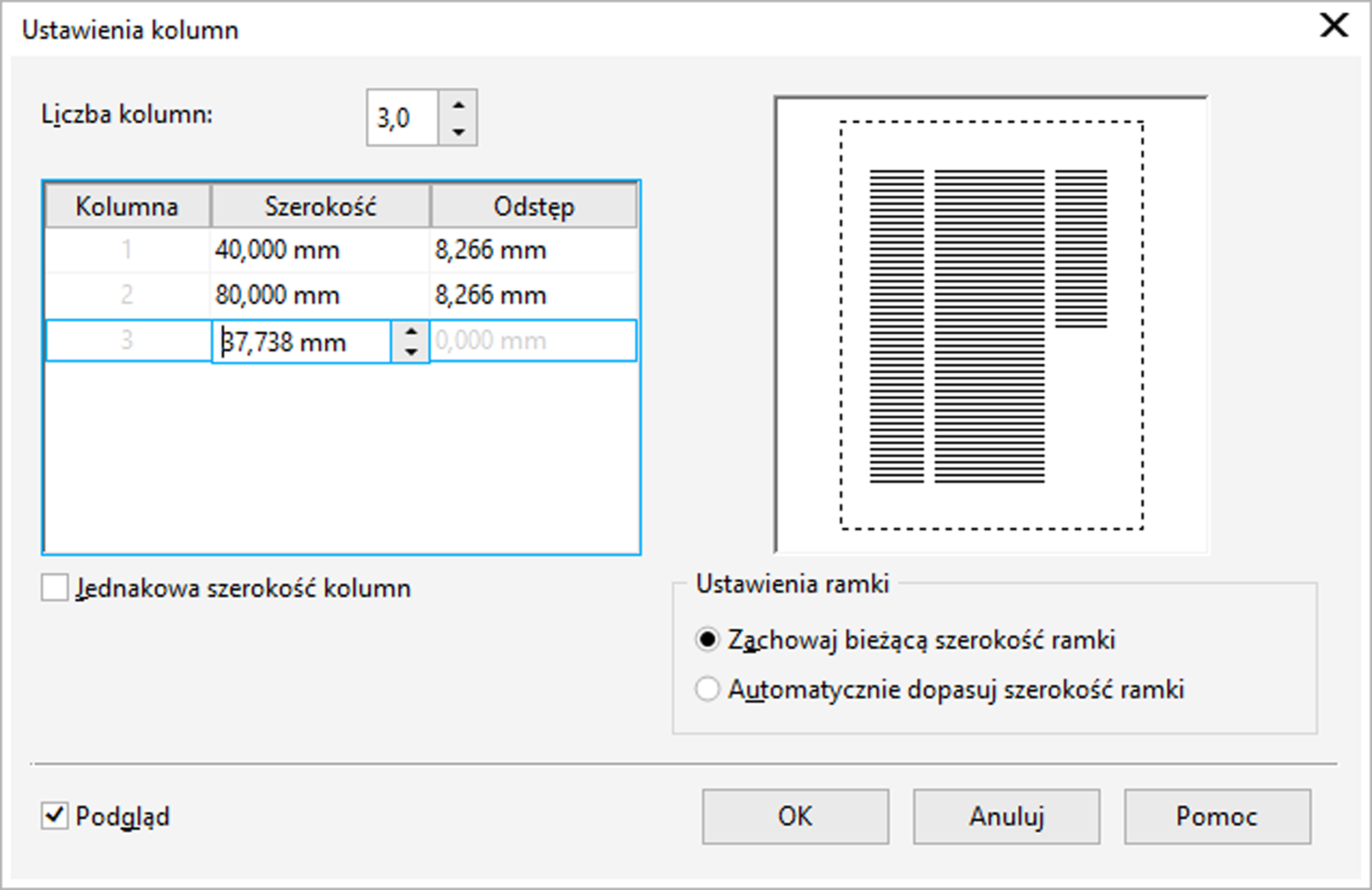Click the Liczba kolumn value field
1372x890 pixels.
[402, 118]
